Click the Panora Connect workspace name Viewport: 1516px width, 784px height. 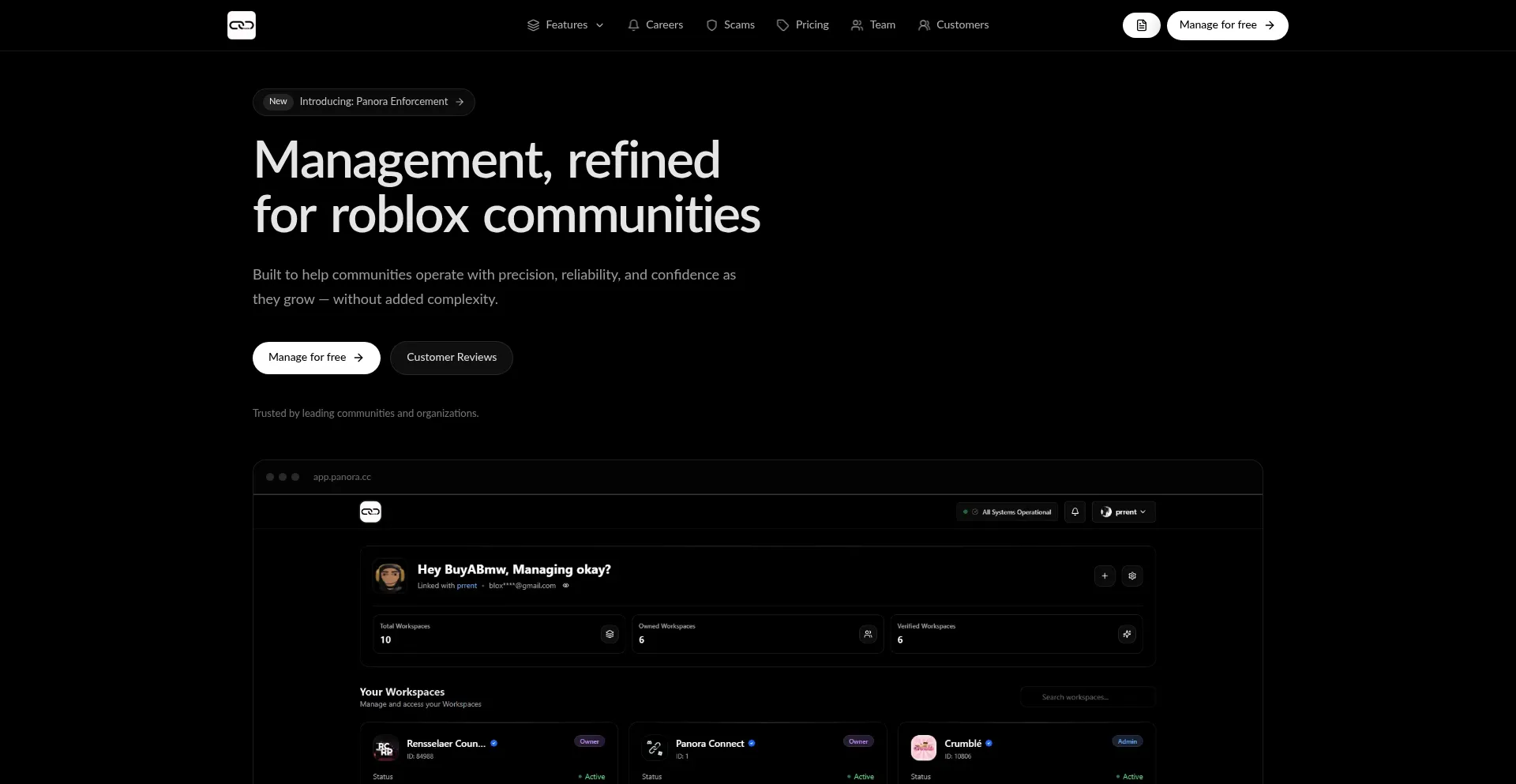pos(710,744)
